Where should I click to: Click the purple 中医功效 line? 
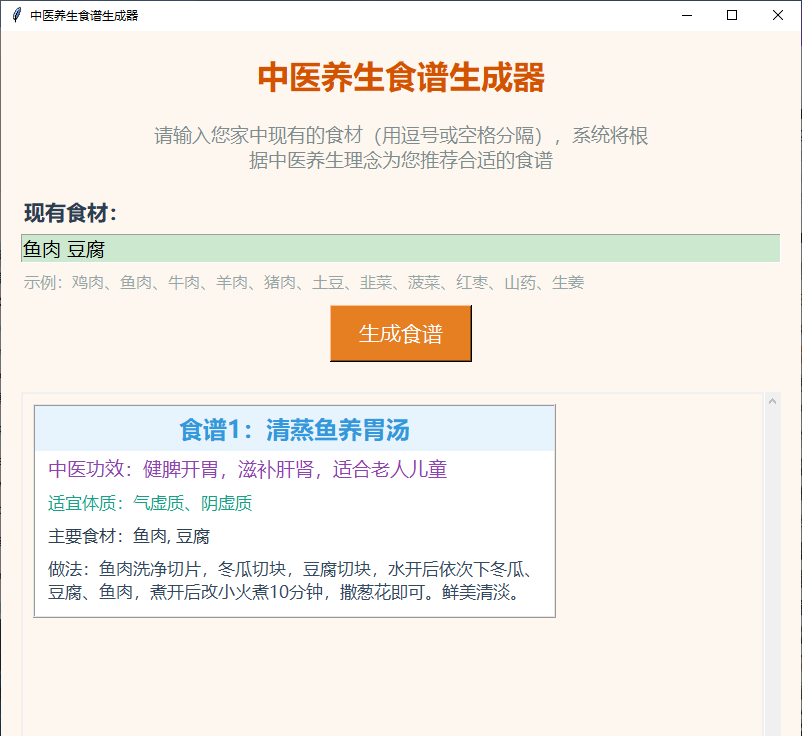[247, 469]
